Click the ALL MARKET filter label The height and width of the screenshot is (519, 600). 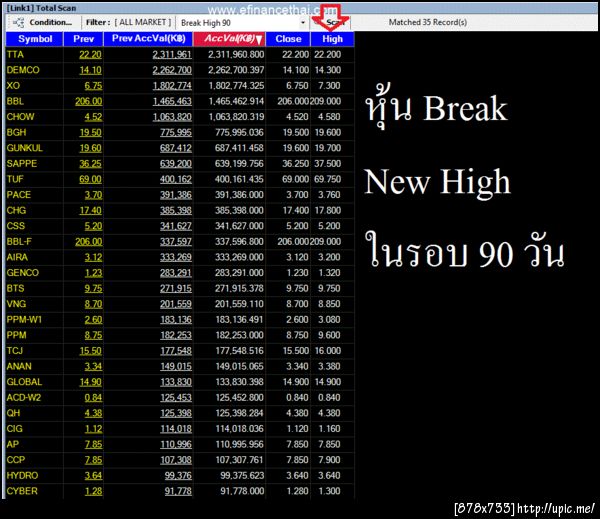[x=143, y=22]
